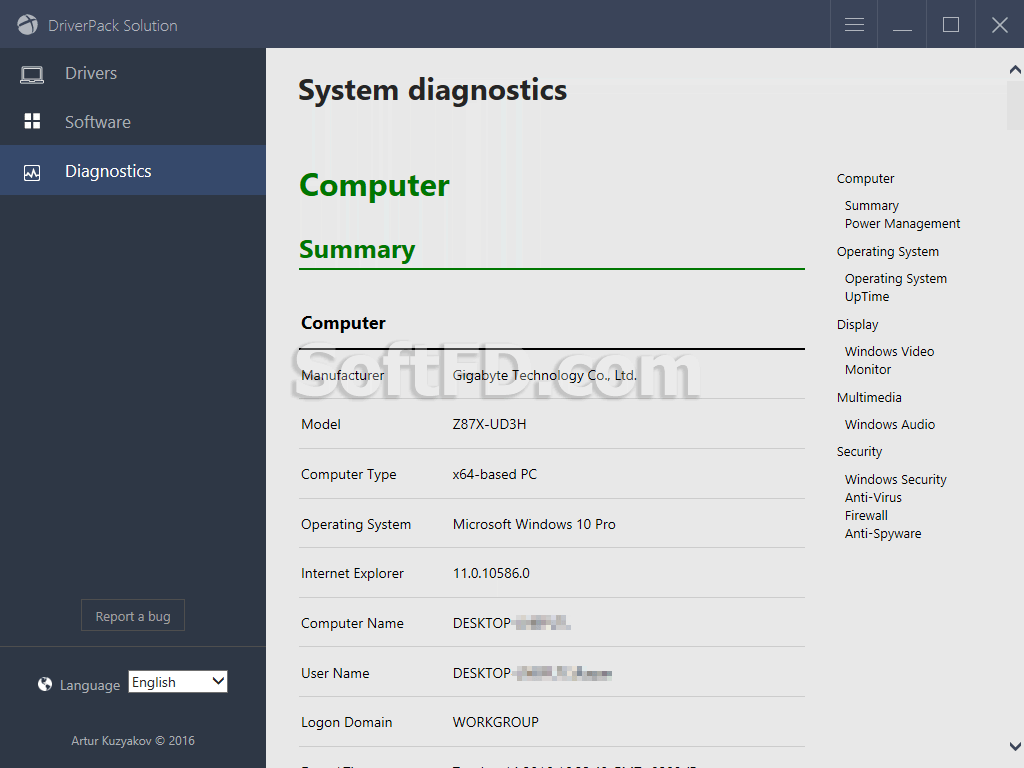Open the Firewall section link
1024x768 pixels.
[x=866, y=515]
